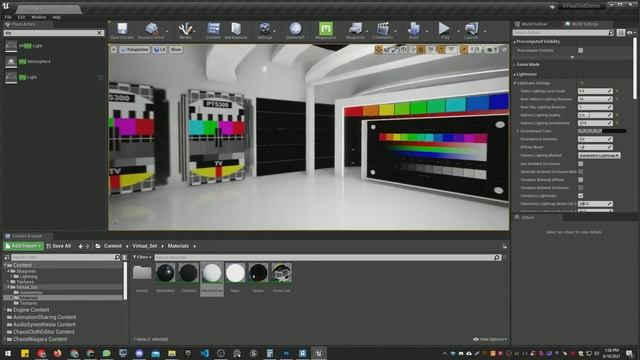Toggle Use Ambient Occlusion checkbox

click(x=580, y=164)
